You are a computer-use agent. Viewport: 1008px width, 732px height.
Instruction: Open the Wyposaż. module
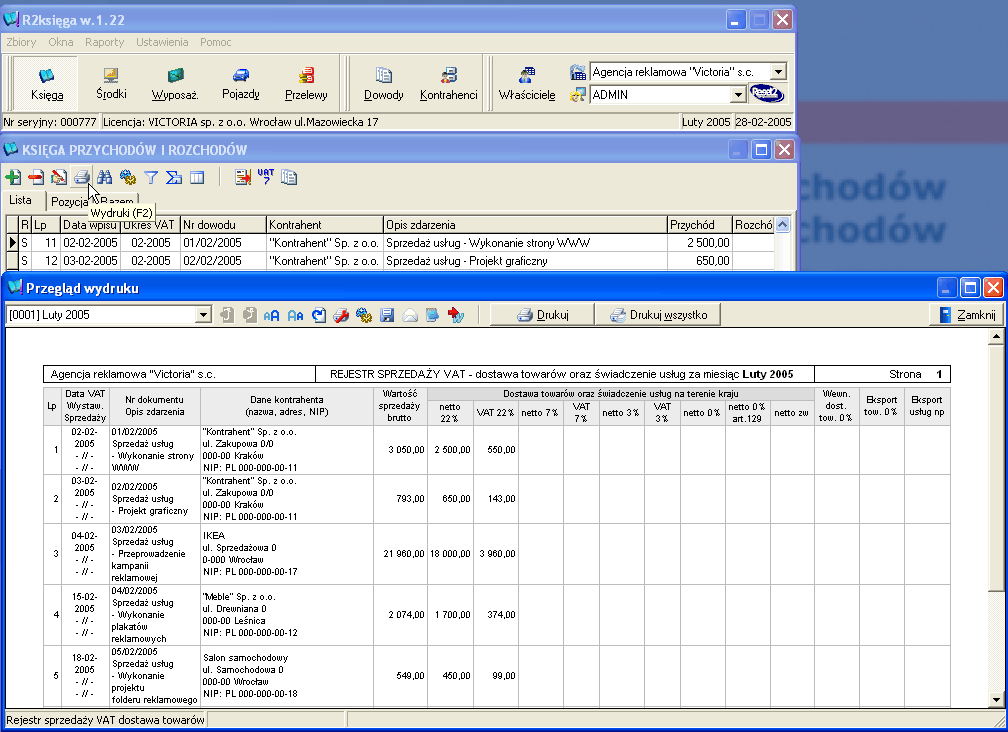pyautogui.click(x=176, y=84)
